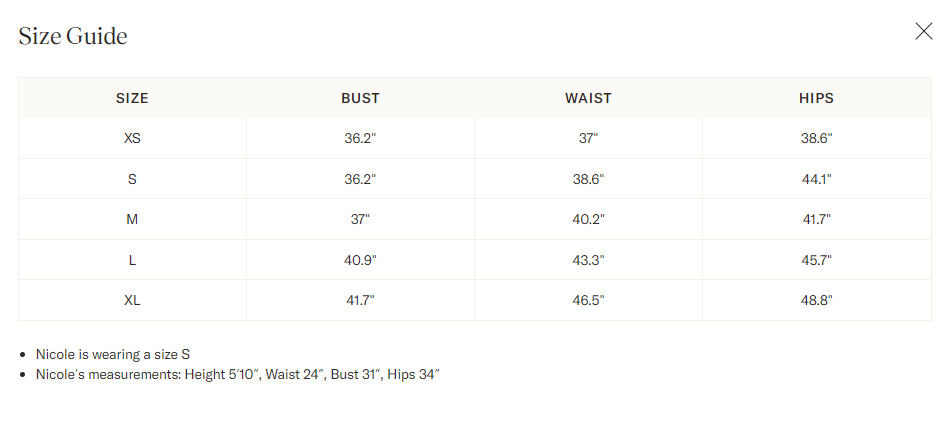Click the 45.7" hips value for size L
The width and height of the screenshot is (942, 427).
pos(816,260)
